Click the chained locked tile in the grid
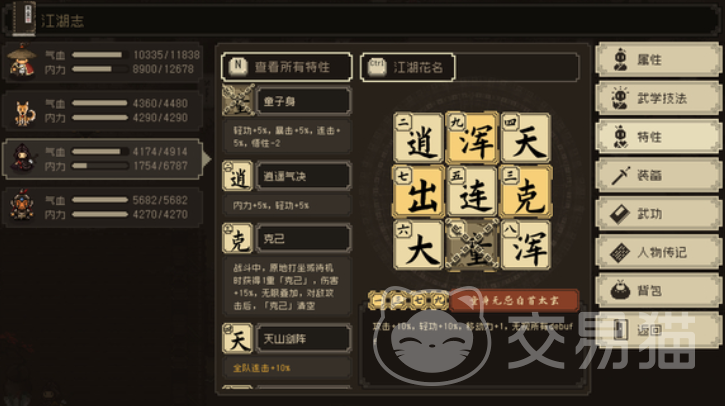725x406 pixels. [472, 245]
